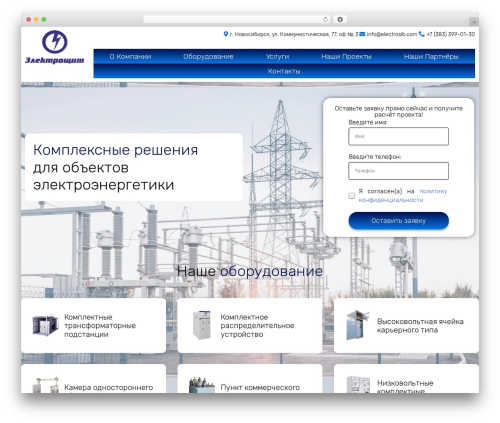Viewport: 500px width, 423px height.
Task: Reload page via browser refresh icon
Action: tap(325, 20)
